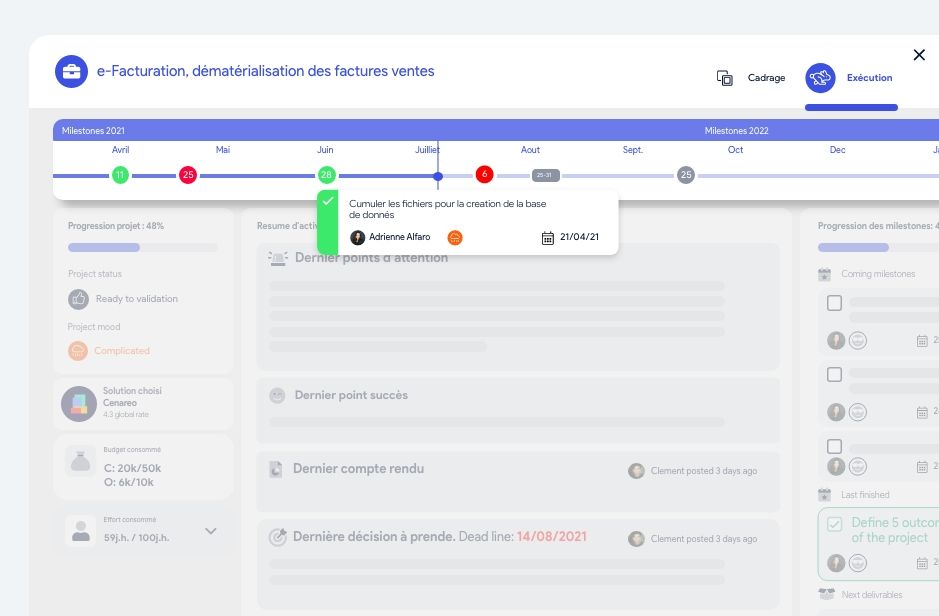The width and height of the screenshot is (939, 616).
Task: Click the Progression projet 48% progress bar
Action: point(143,247)
